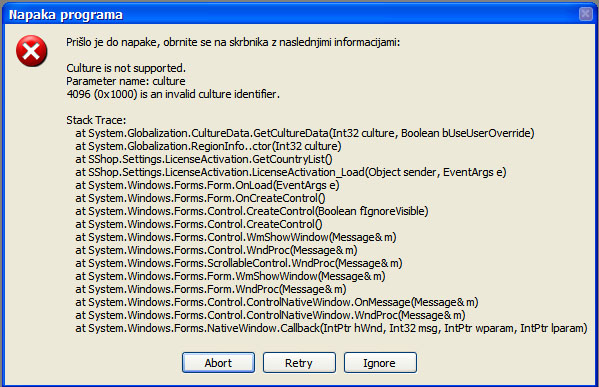Image resolution: width=599 pixels, height=387 pixels.
Task: Click the Form.WndProc(Message& m) stack line
Action: [x=211, y=289]
